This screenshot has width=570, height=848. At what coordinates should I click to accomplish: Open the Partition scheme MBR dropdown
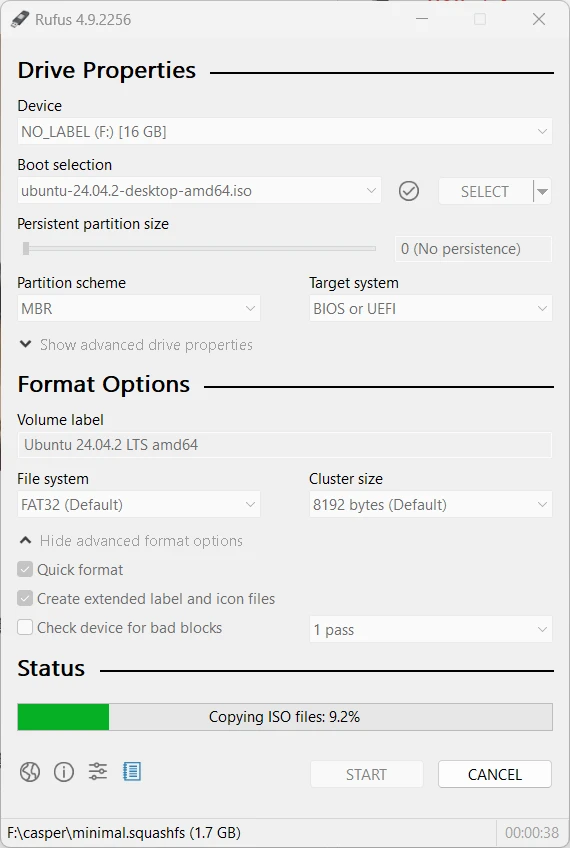[x=138, y=309]
